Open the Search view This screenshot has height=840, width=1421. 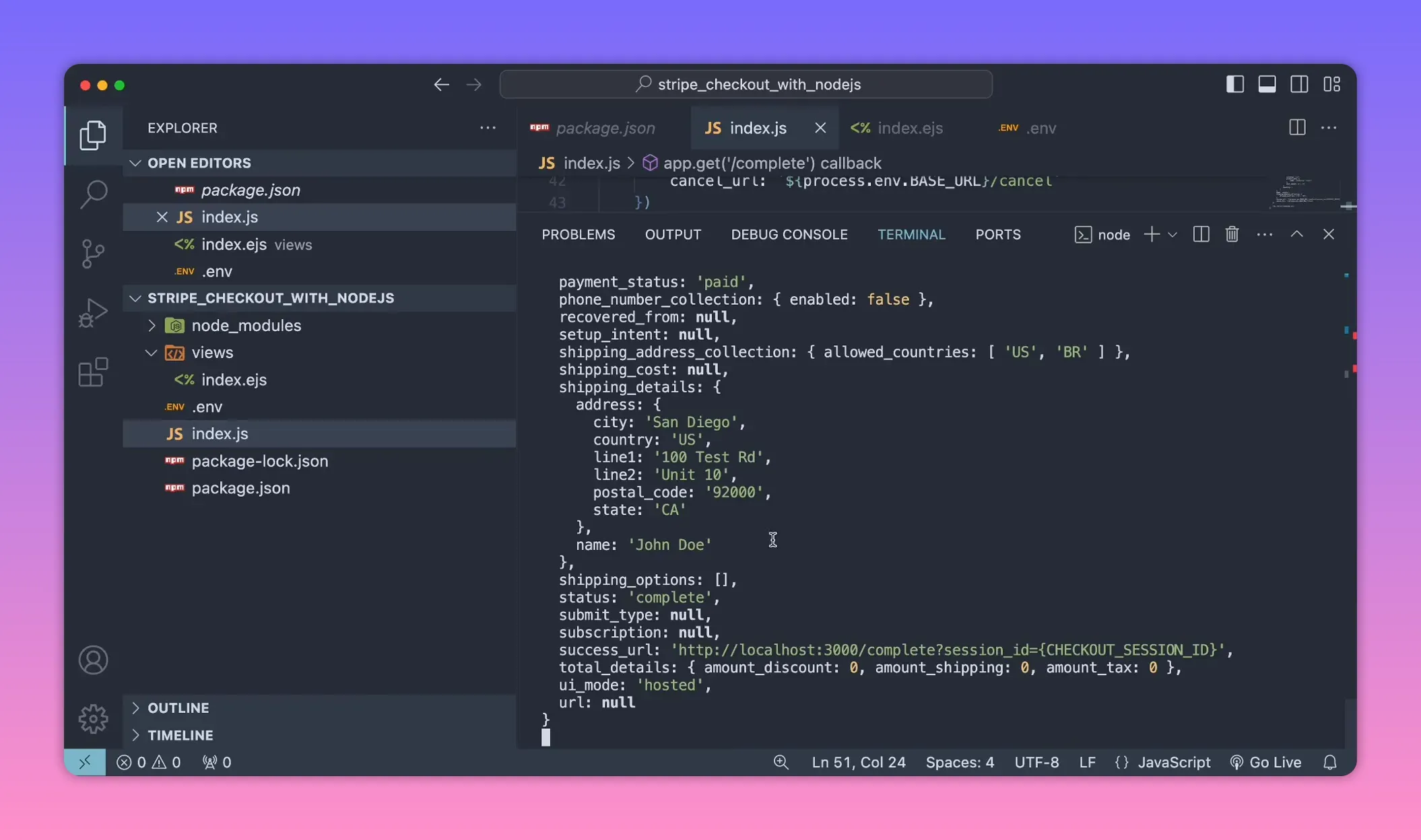coord(93,194)
